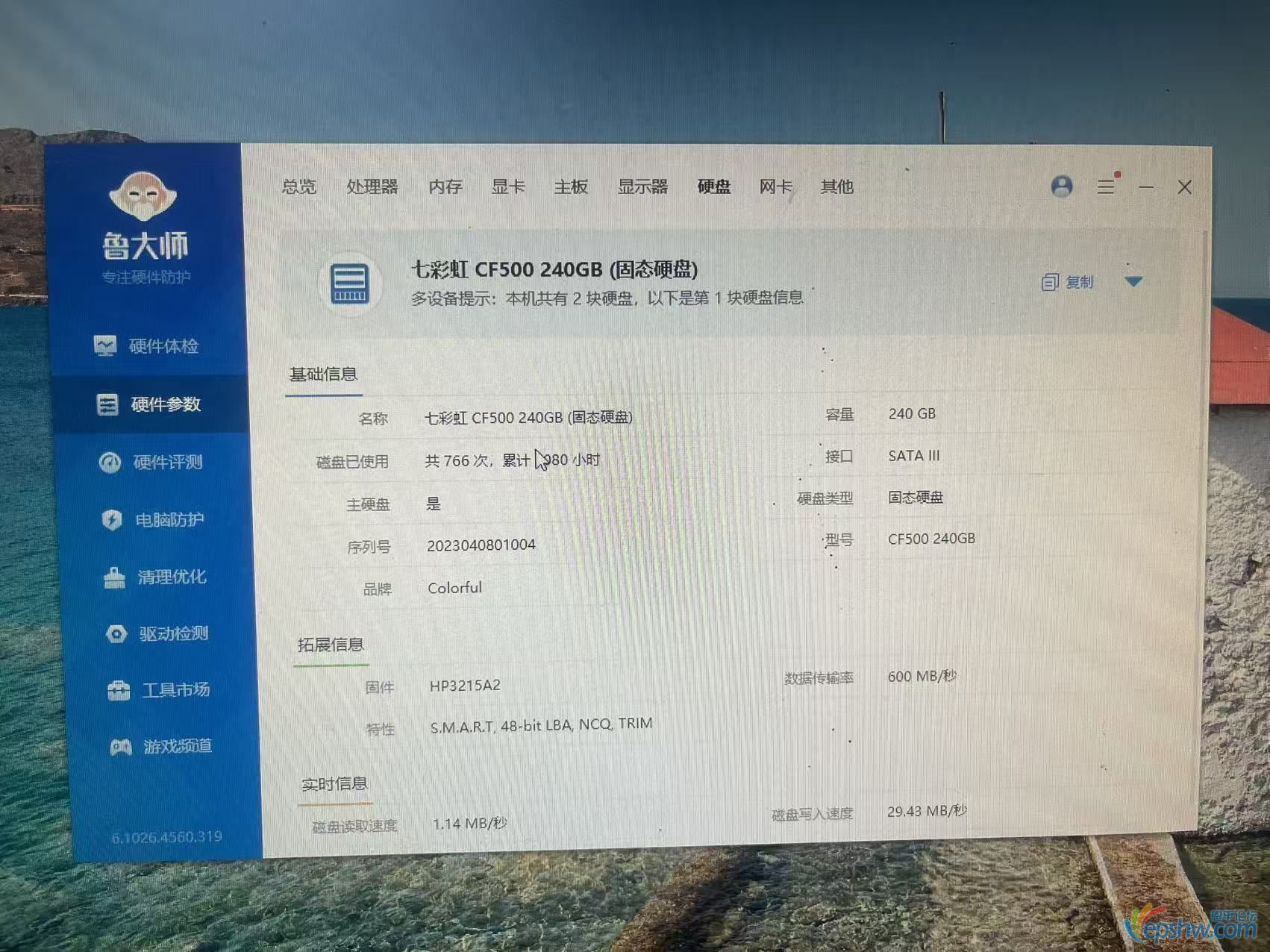This screenshot has height=952, width=1270.
Task: Open 硬件评测 benchmark gauge icon
Action: (110, 463)
